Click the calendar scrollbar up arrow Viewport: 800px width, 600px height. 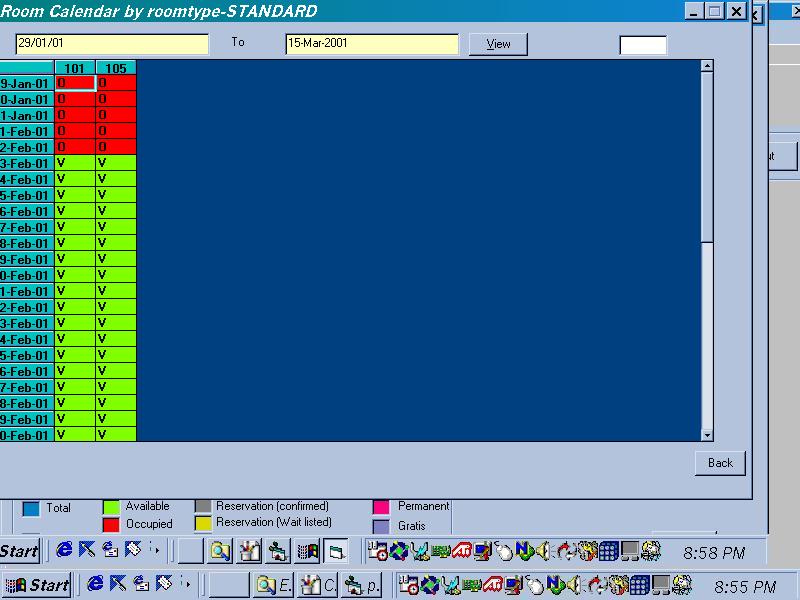tap(707, 66)
